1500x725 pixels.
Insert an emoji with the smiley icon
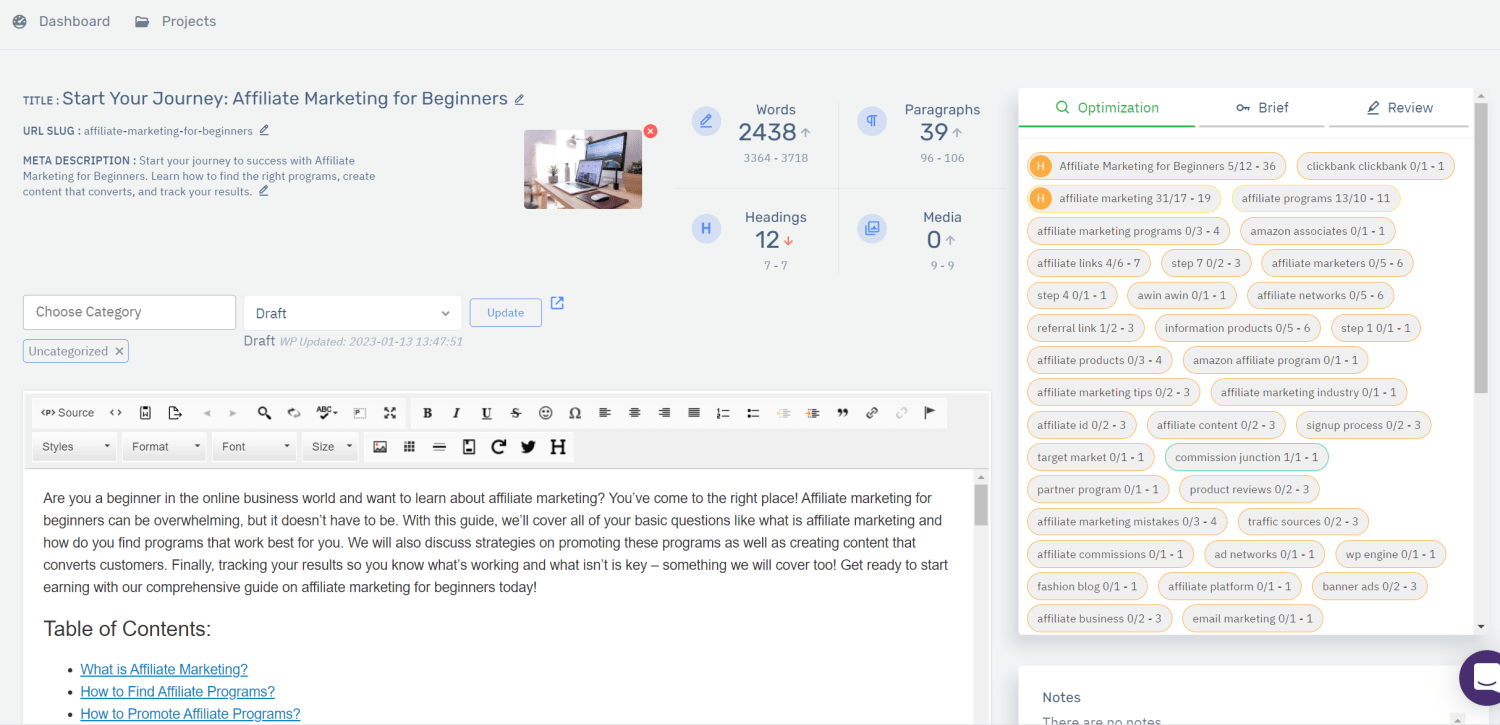point(545,413)
